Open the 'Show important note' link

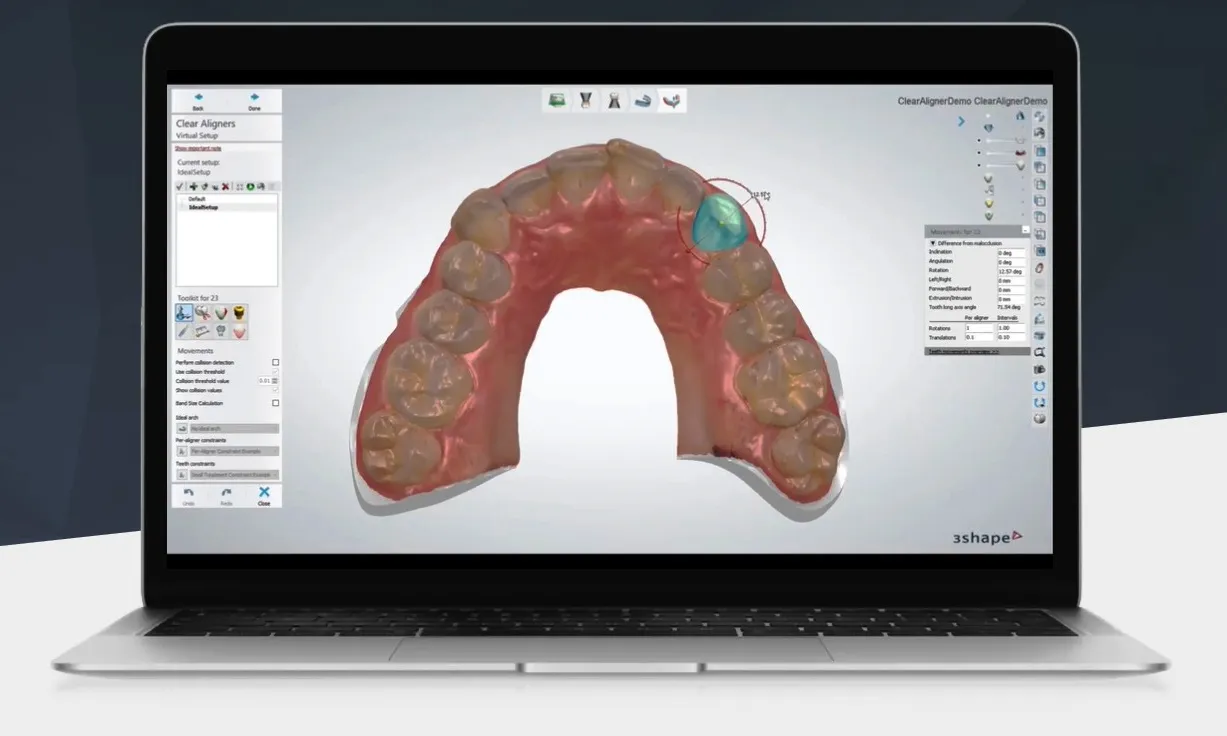click(198, 148)
